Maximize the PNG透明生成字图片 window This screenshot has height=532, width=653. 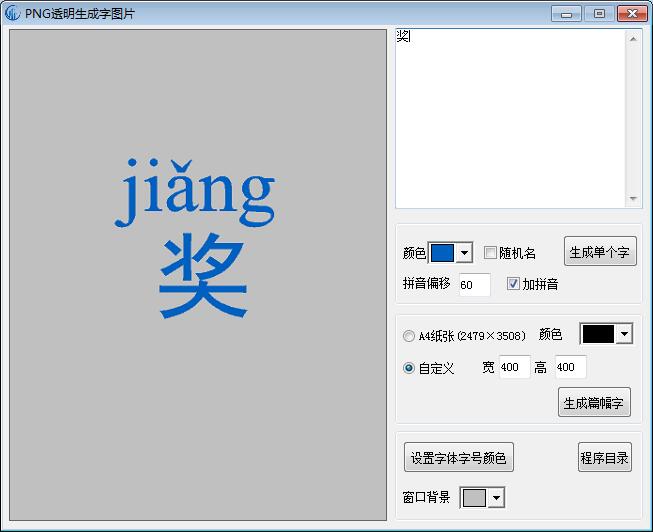click(x=599, y=14)
